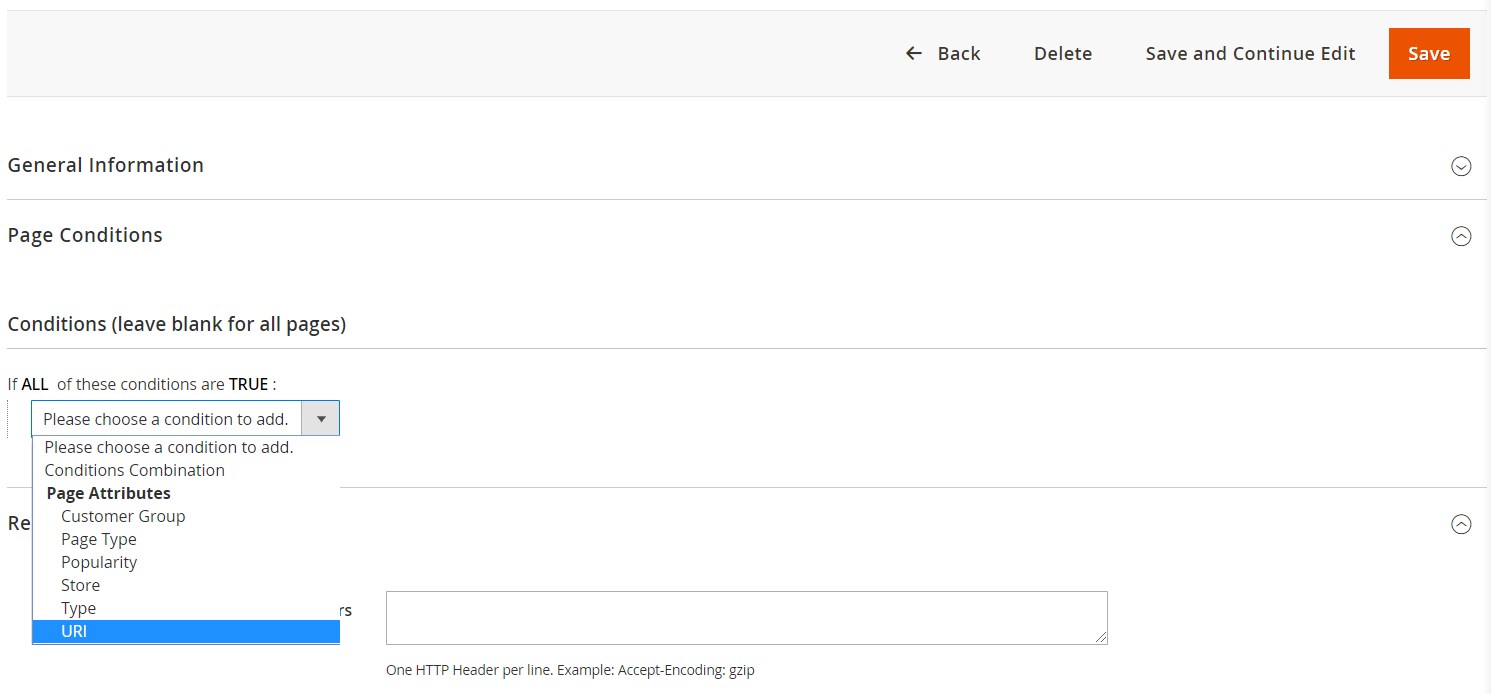Click the condition dropdown arrow button
Viewport: 1491px width, 694px height.
(321, 419)
